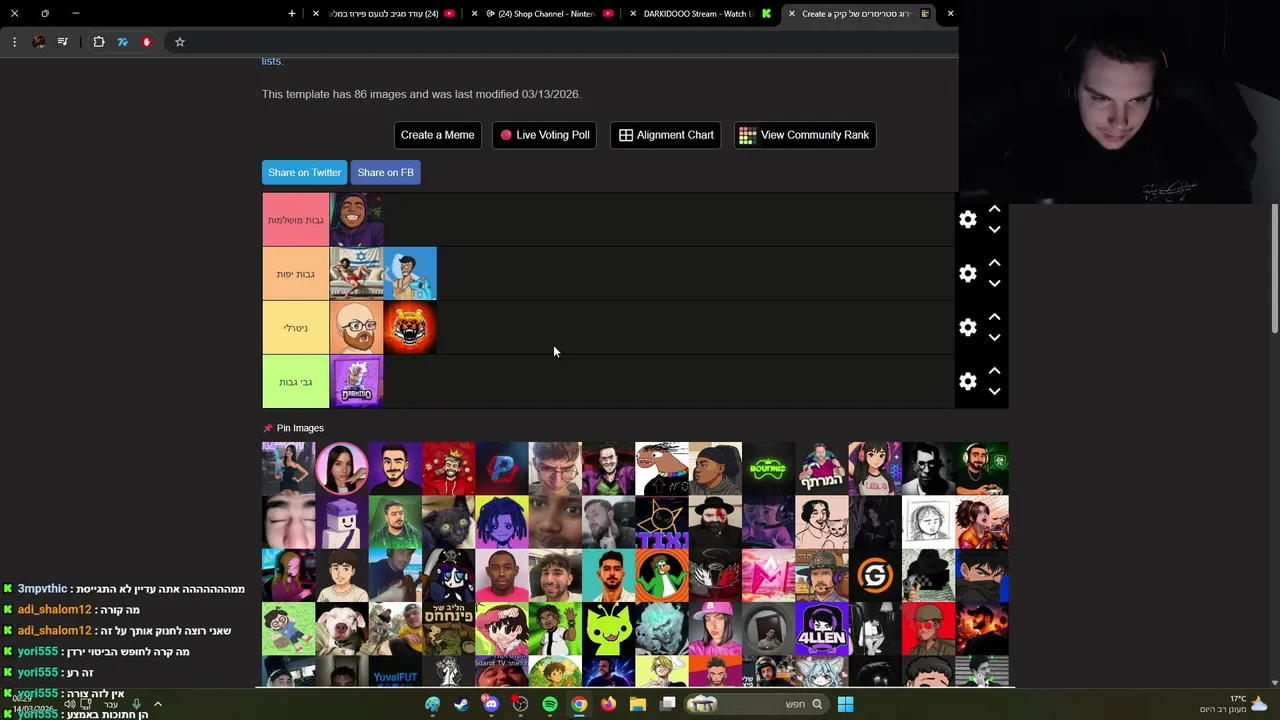Click the Windows Start button
This screenshot has height=720, width=1280.
pyautogui.click(x=845, y=704)
